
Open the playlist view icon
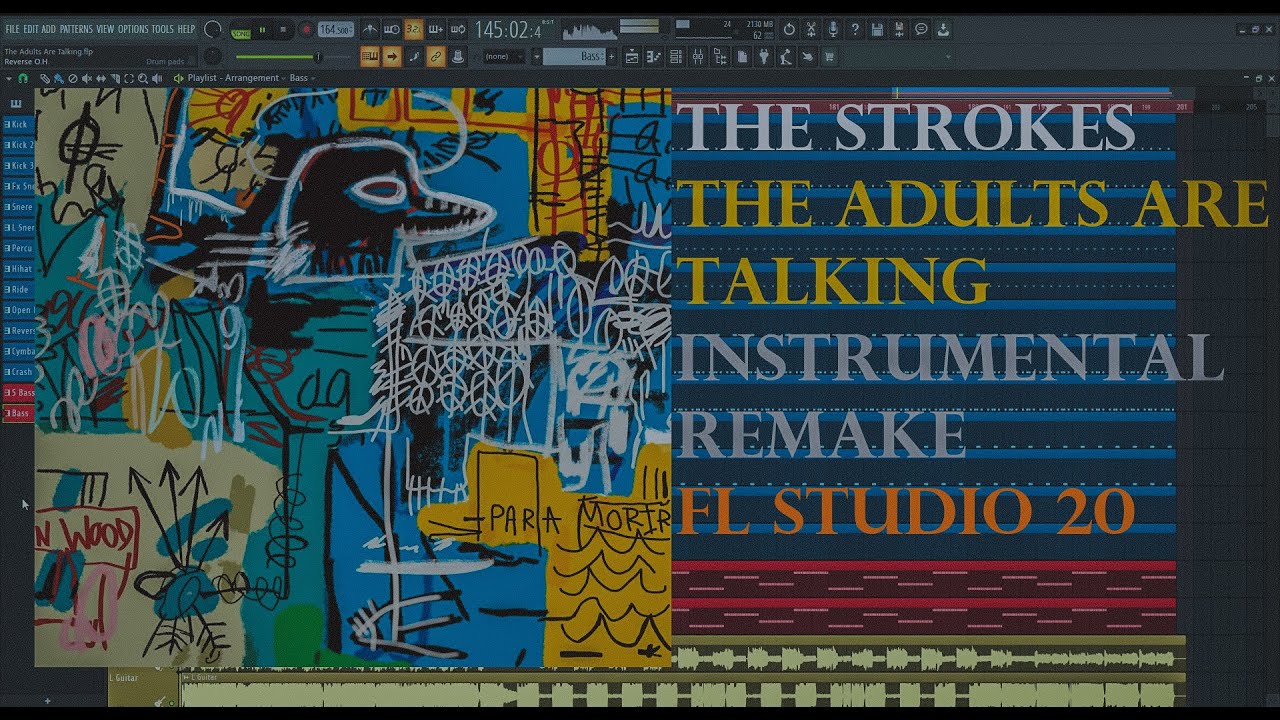pyautogui.click(x=632, y=57)
